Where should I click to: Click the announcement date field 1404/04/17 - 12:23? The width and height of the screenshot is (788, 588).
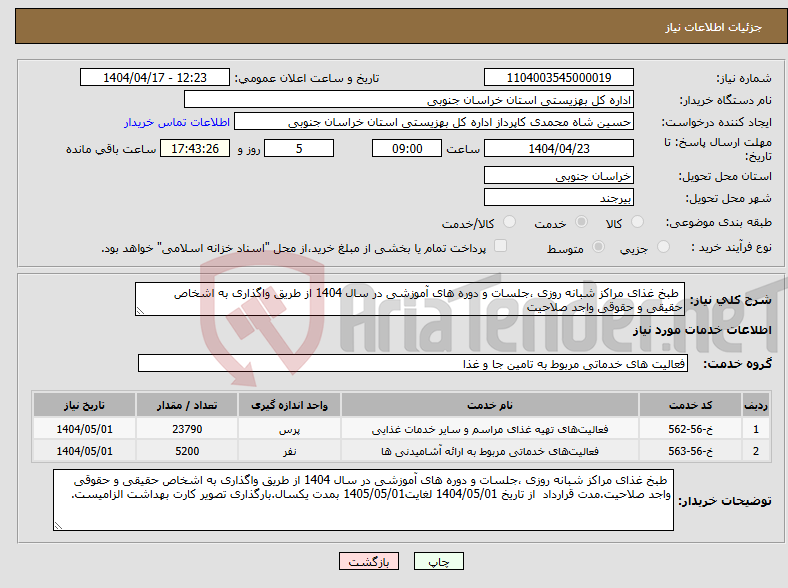click(x=155, y=77)
